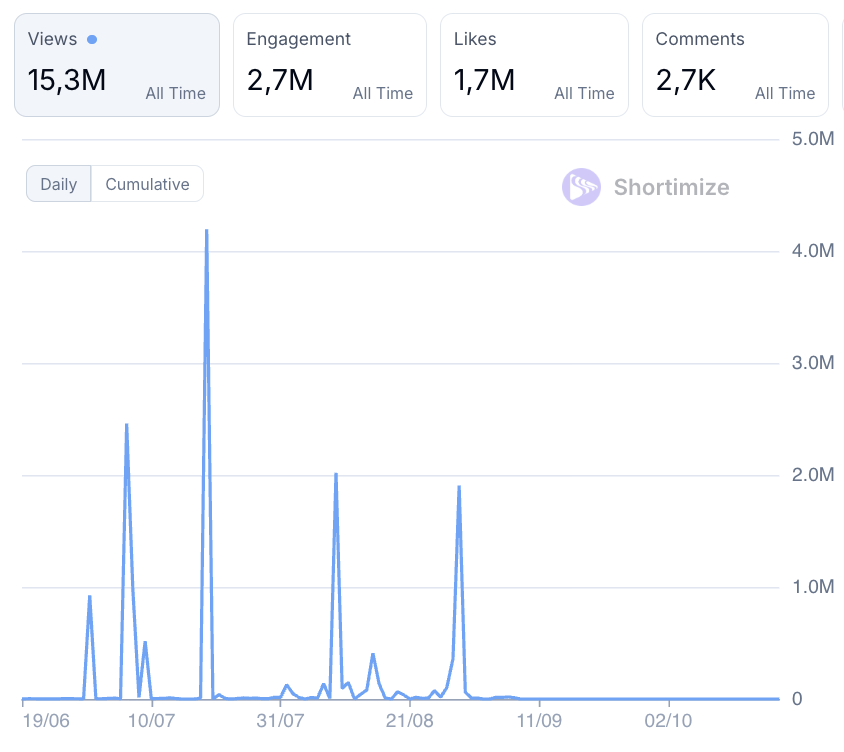Click the chart peak near 2.5M
The width and height of the screenshot is (844, 752).
pyautogui.click(x=126, y=425)
